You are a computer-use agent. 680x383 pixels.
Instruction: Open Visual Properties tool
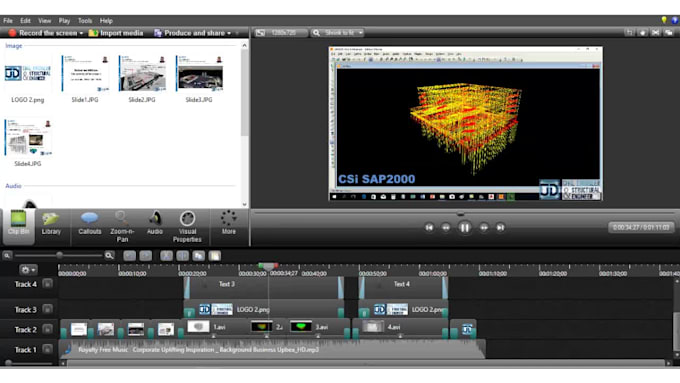187,226
